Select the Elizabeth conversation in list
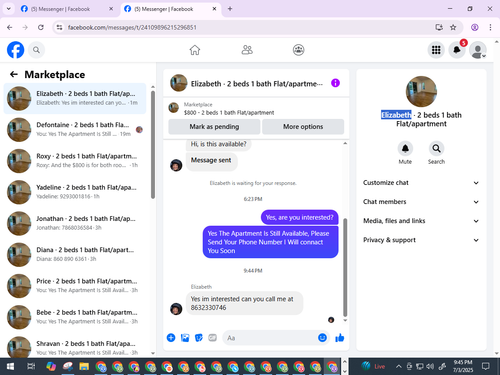Image resolution: width=500 pixels, height=375 pixels. tap(75, 98)
